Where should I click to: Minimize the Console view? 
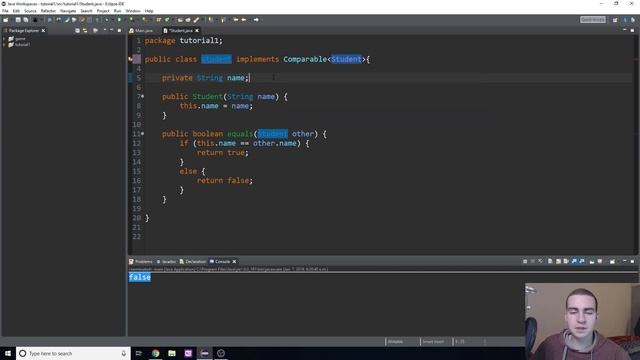(624, 261)
